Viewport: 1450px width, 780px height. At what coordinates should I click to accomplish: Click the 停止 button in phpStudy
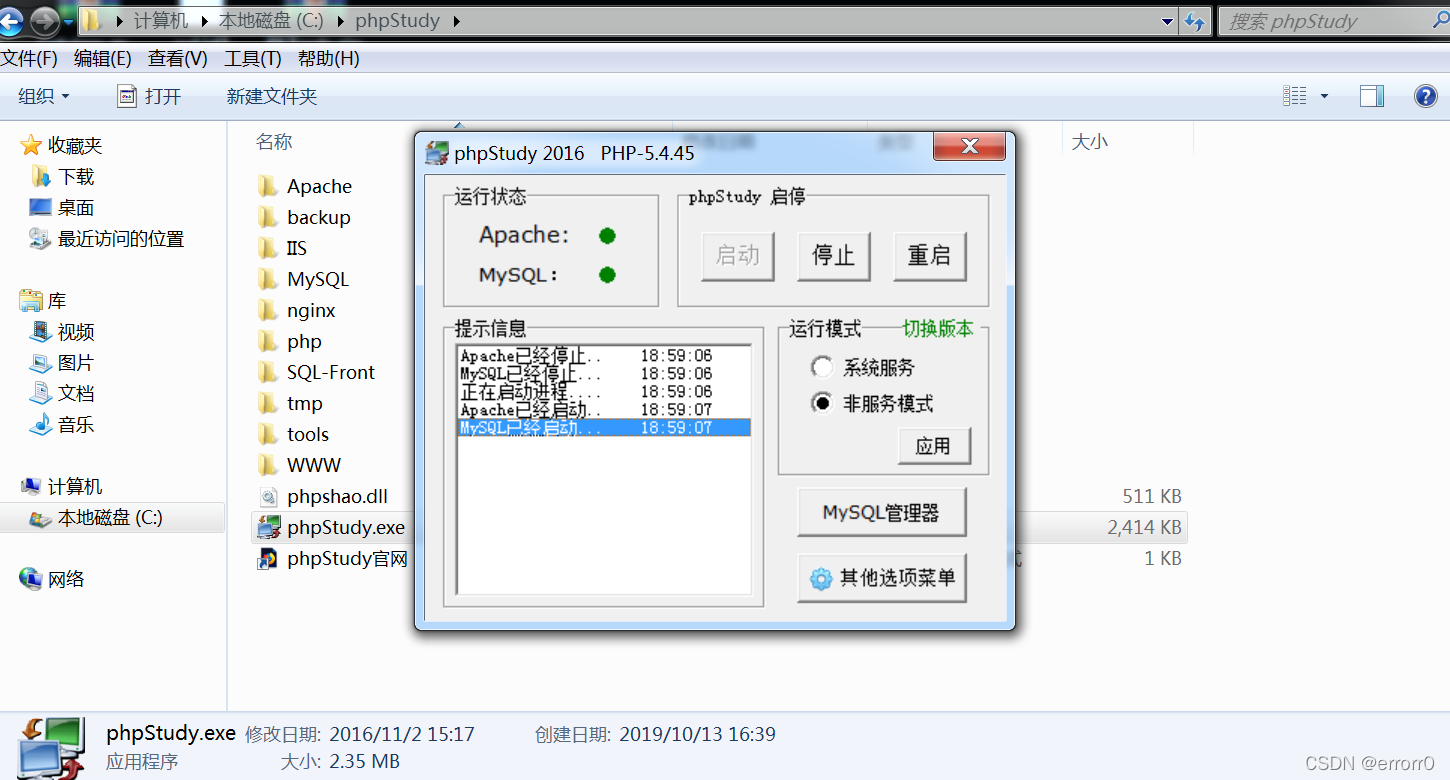click(833, 256)
